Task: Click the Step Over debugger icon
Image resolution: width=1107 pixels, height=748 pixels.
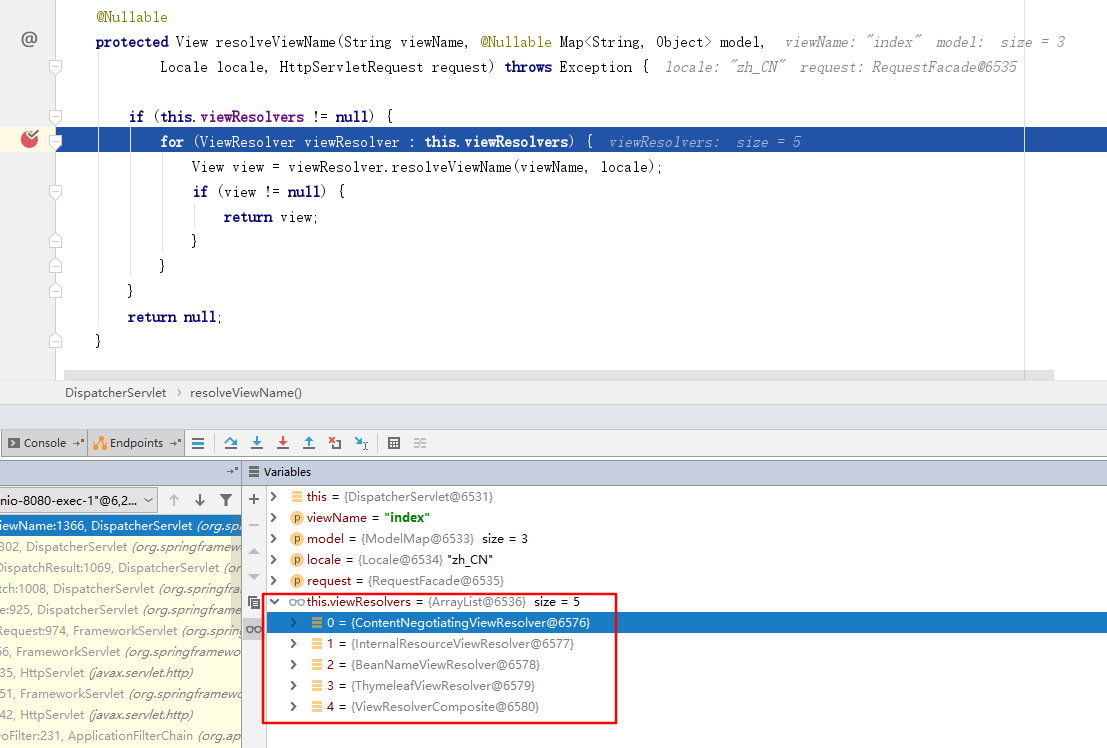Action: click(231, 443)
